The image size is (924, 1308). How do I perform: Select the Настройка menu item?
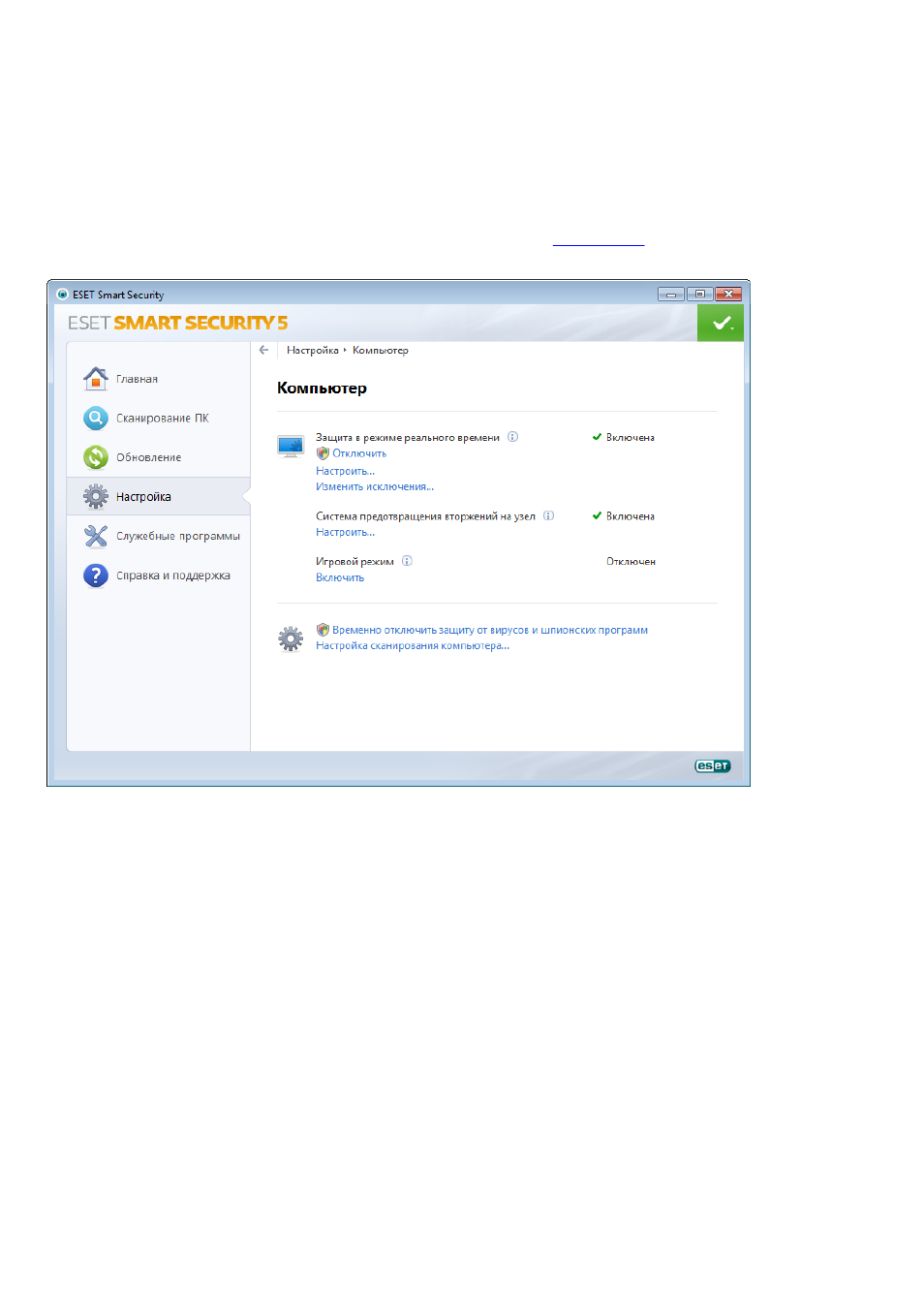click(143, 497)
